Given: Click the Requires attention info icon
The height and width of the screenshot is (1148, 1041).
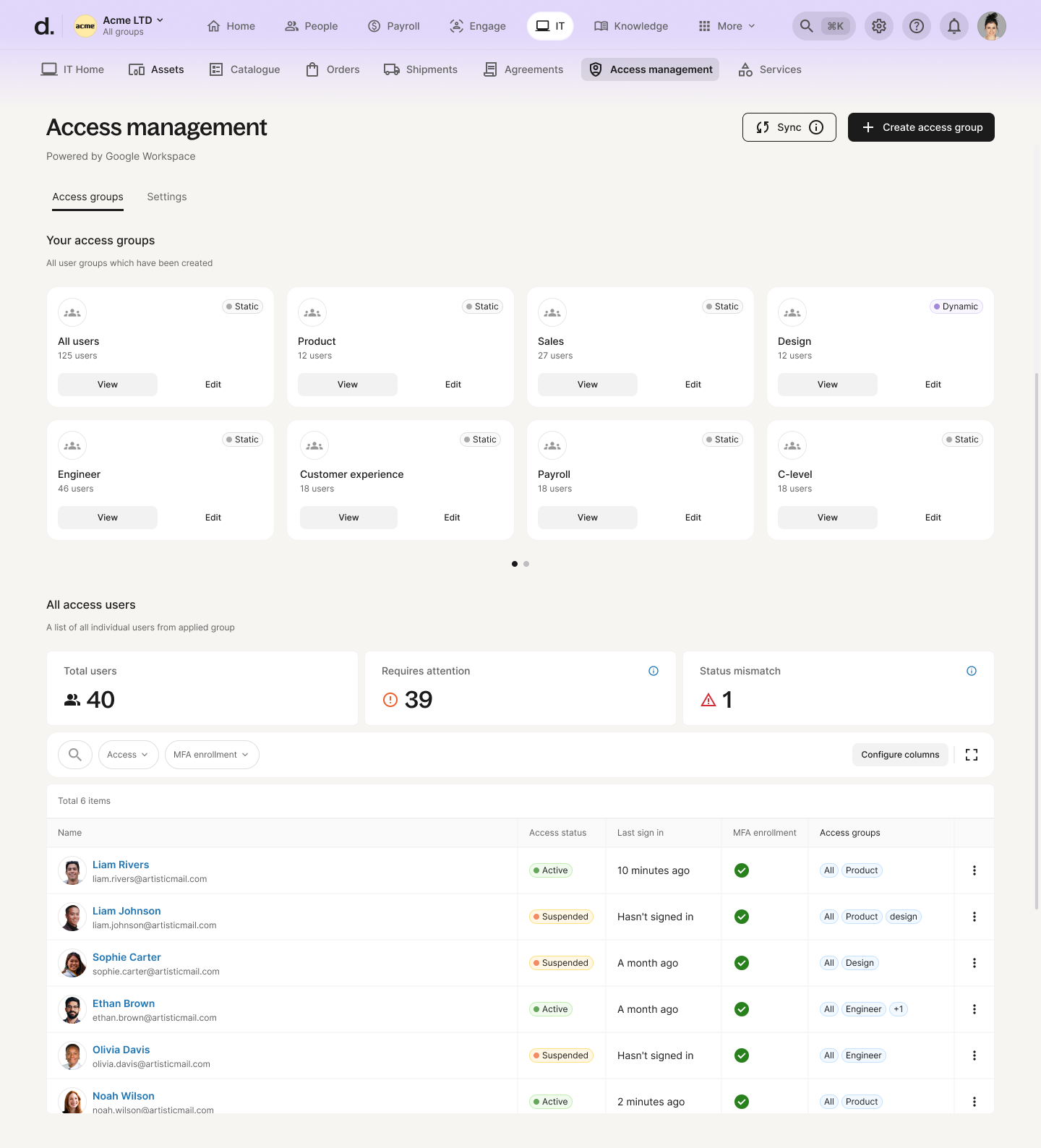Looking at the screenshot, I should [x=654, y=671].
